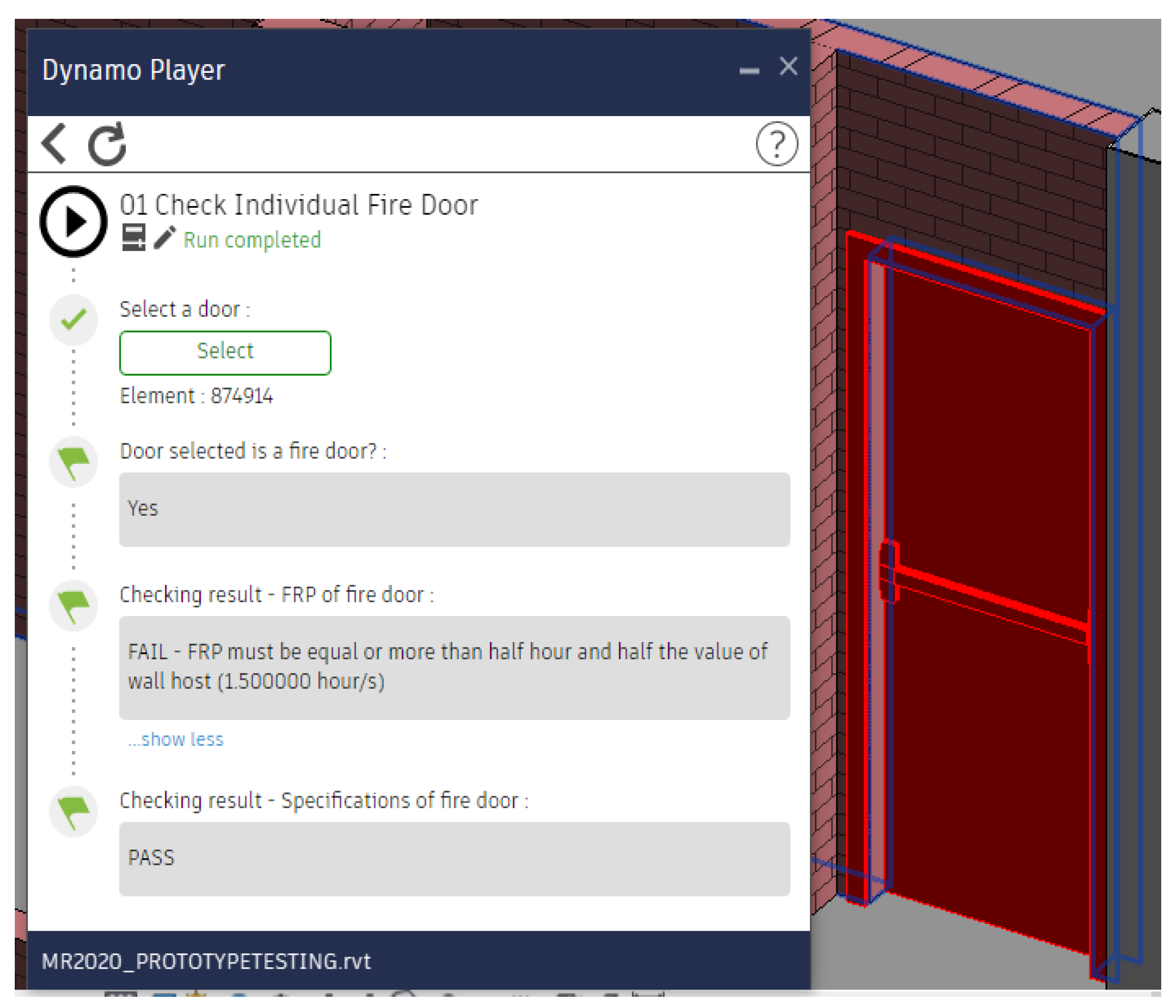Viewport: 1176px width, 1008px height.
Task: Click the MR2020_PROTOTYPETESTING.rvt file name footer
Action: [x=206, y=962]
